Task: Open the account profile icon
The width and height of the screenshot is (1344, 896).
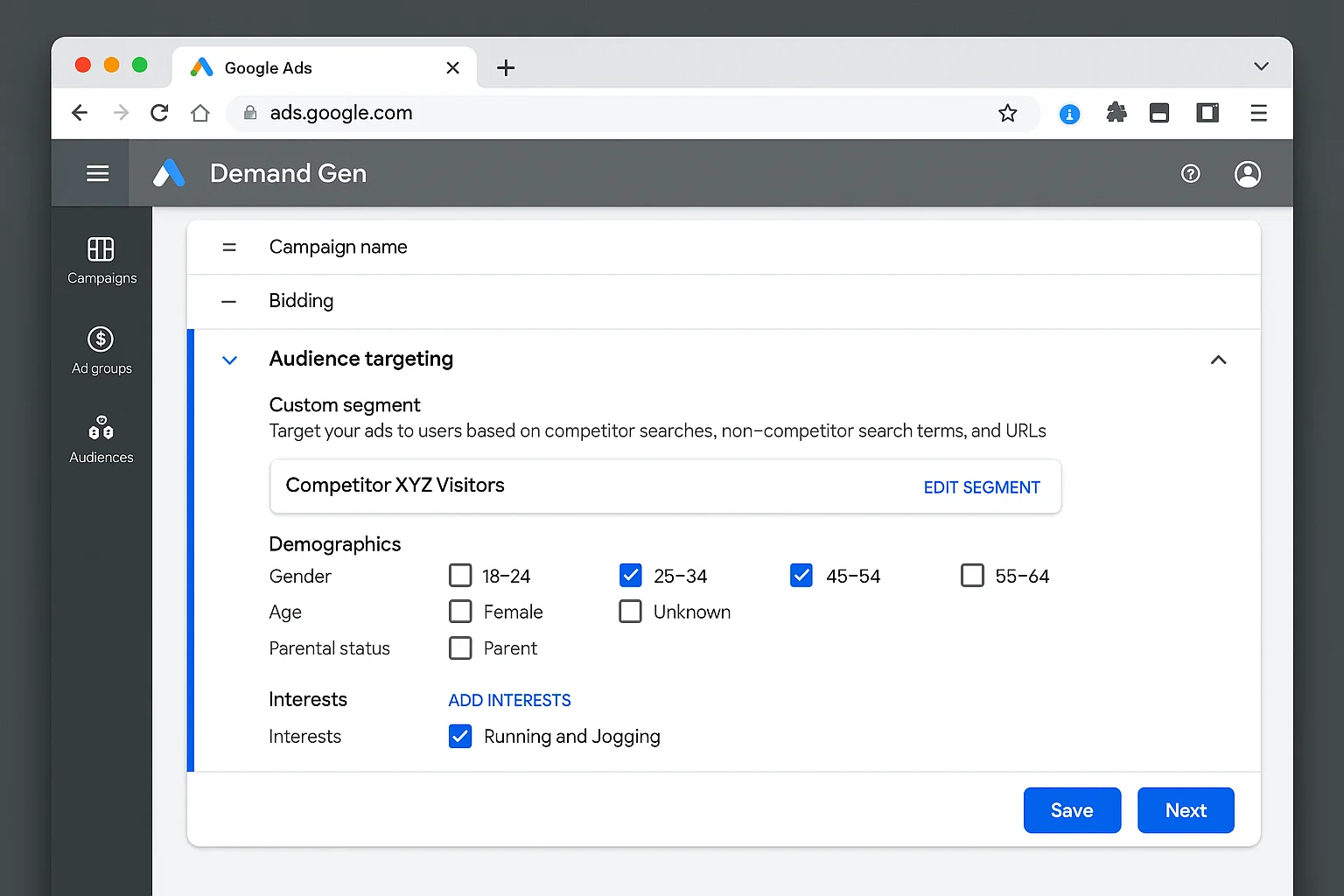Action: 1248,173
